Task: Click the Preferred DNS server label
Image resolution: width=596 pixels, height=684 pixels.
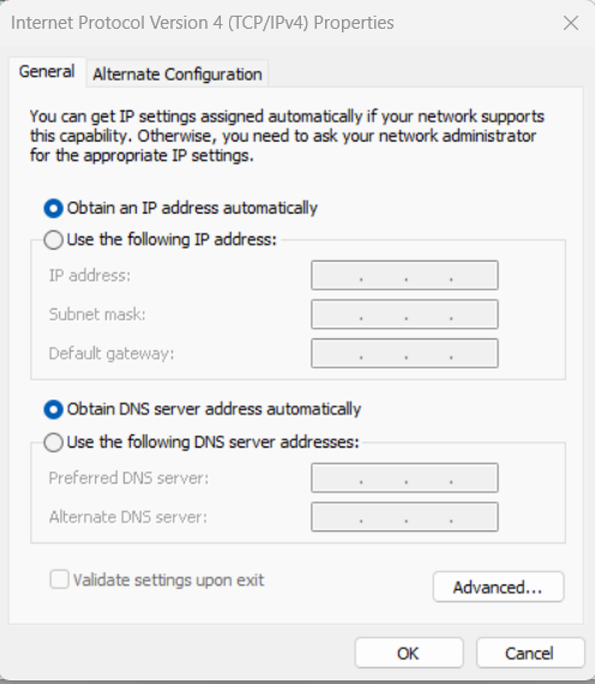Action: pos(129,479)
